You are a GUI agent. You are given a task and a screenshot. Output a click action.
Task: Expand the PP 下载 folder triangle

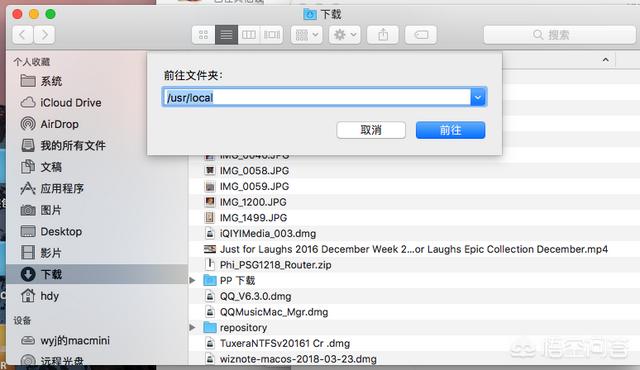tap(193, 280)
